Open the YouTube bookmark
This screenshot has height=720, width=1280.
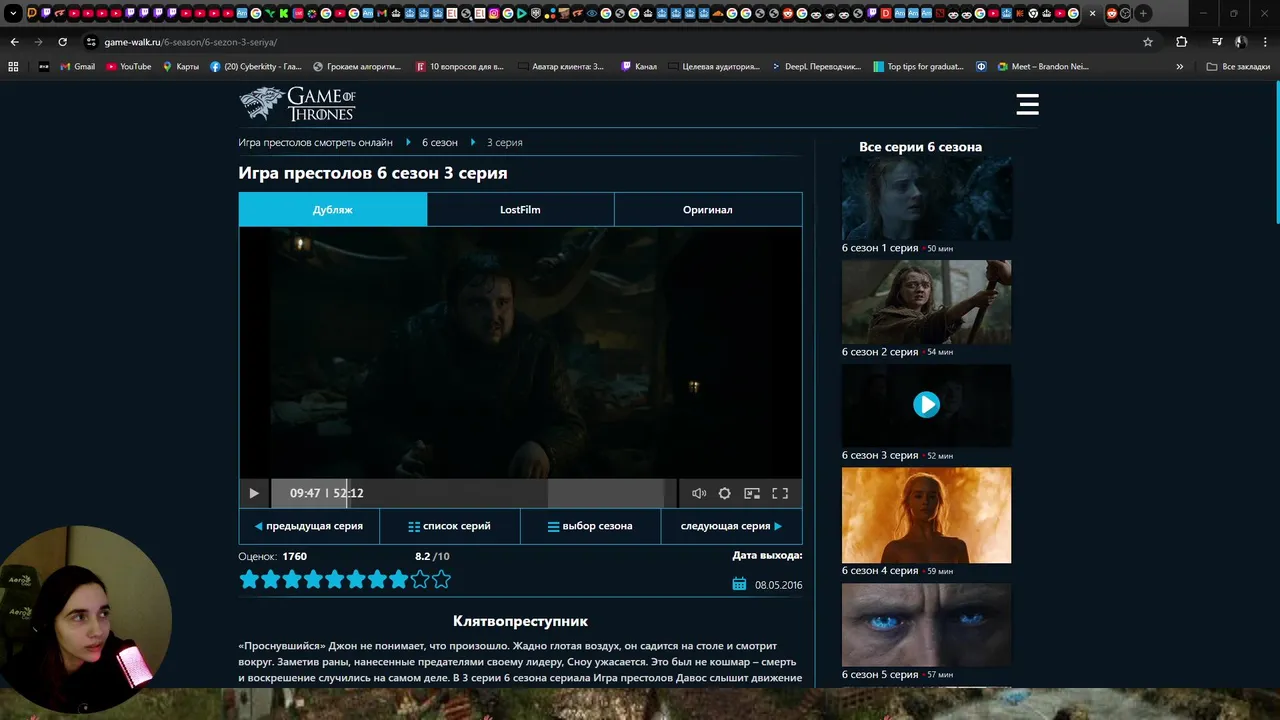(x=128, y=67)
